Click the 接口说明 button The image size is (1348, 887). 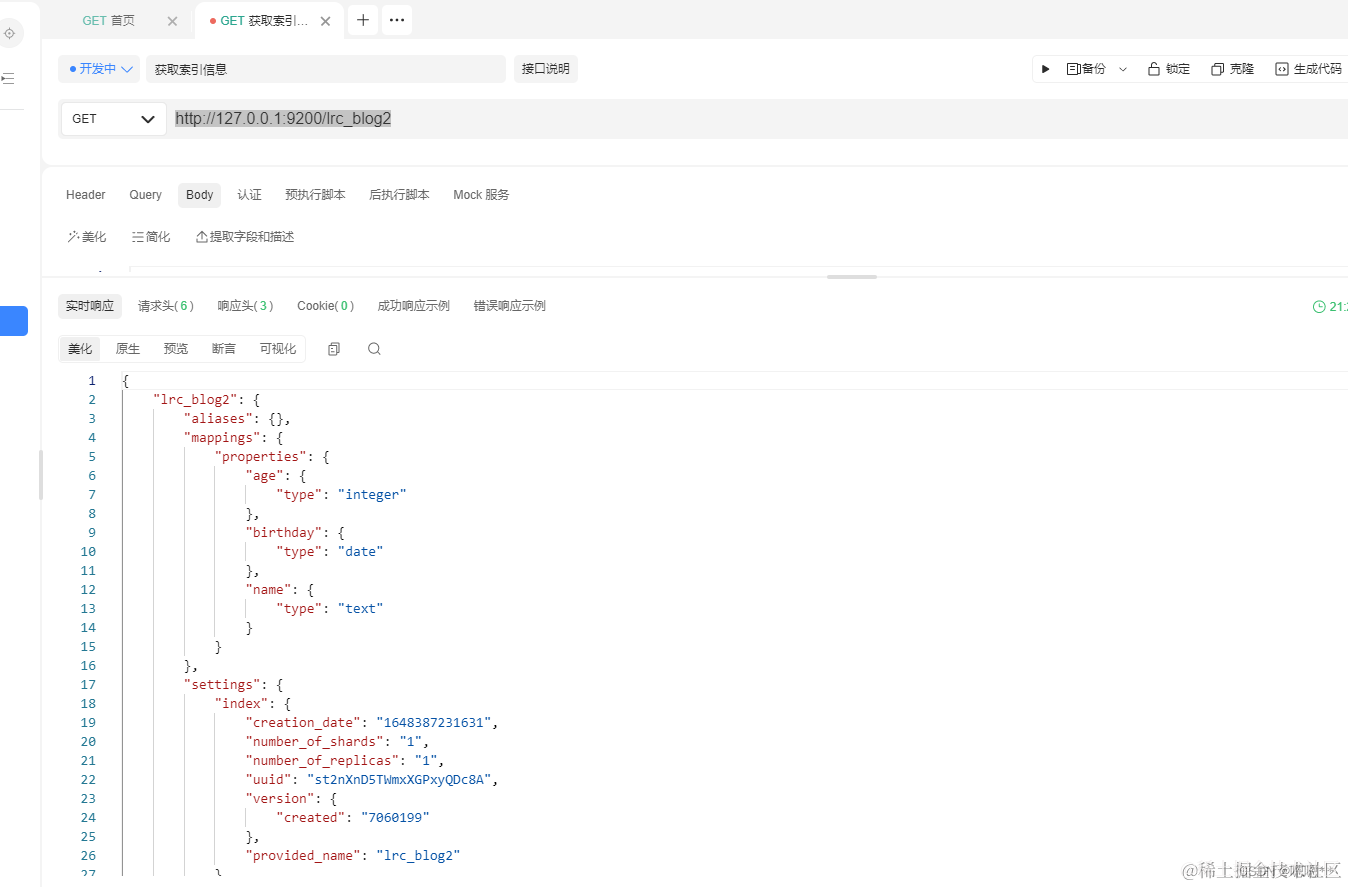pyautogui.click(x=545, y=69)
